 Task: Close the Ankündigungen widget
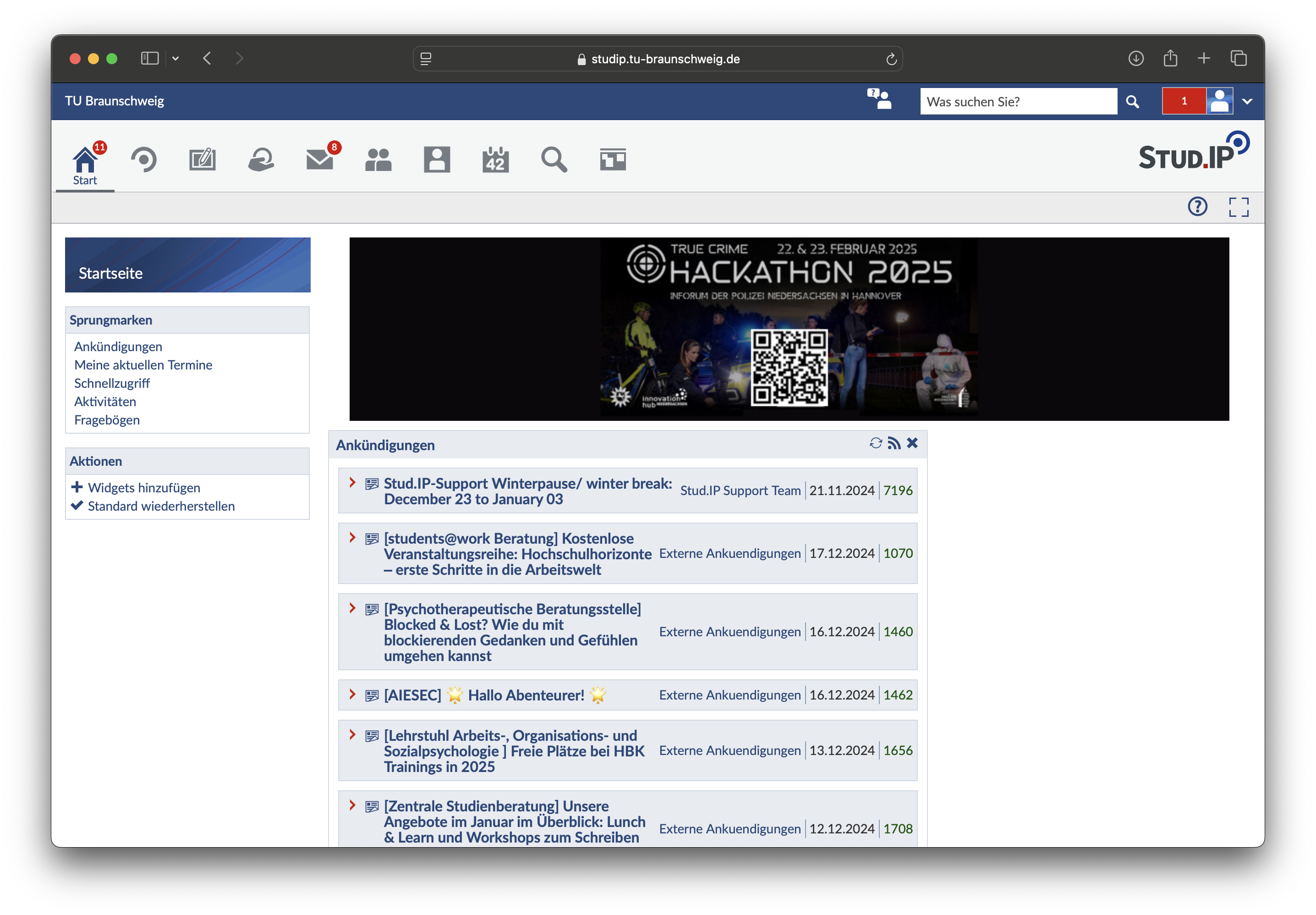[912, 443]
